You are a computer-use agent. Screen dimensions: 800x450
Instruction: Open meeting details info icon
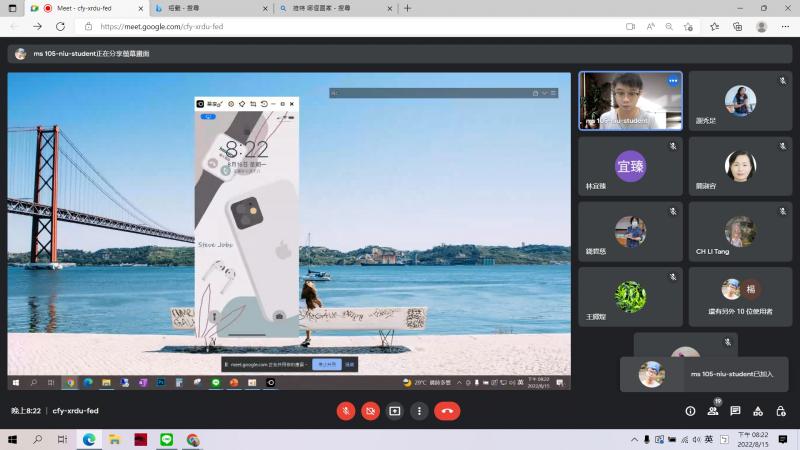point(690,411)
